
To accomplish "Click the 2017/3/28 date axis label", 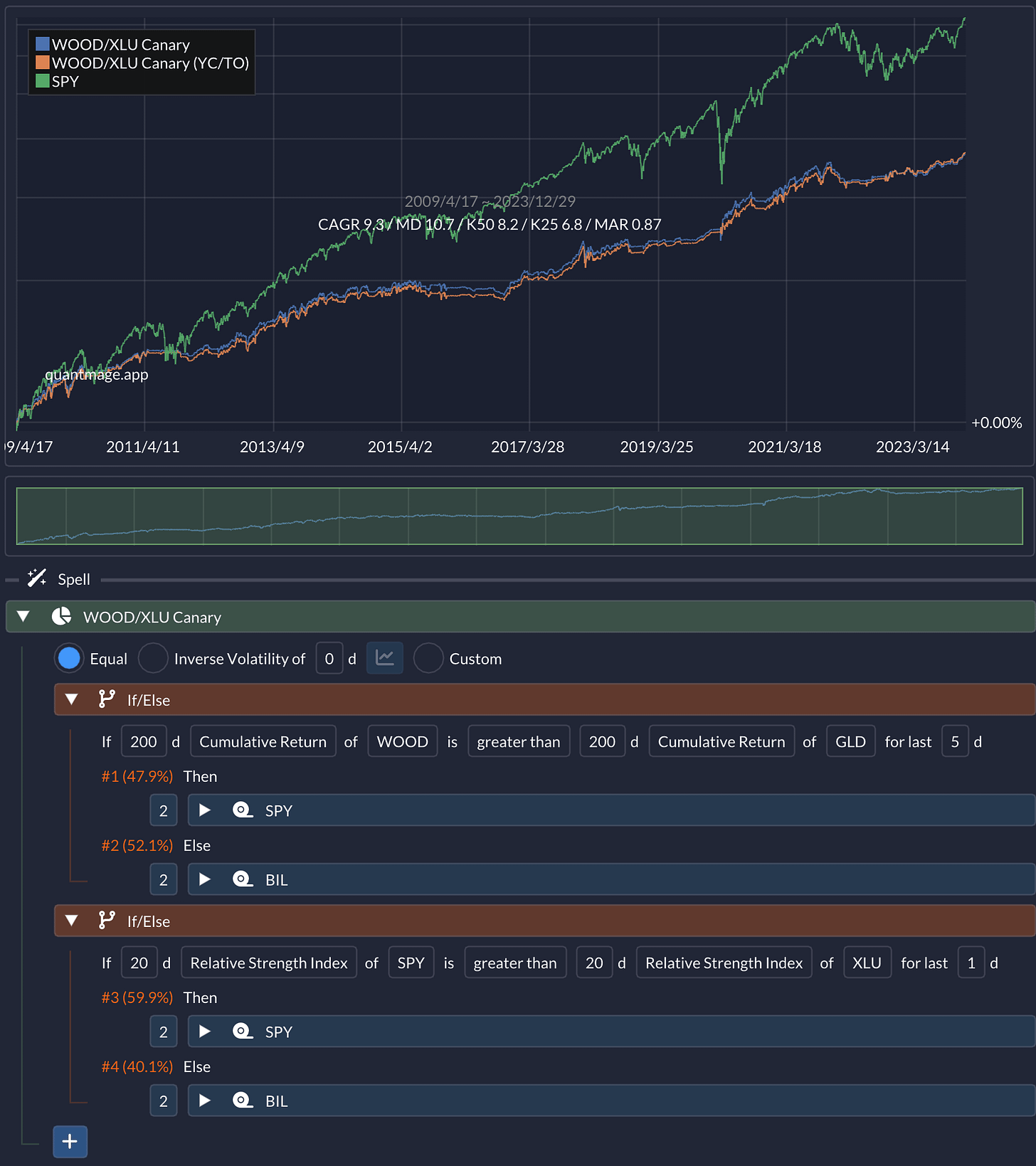I will (x=528, y=447).
